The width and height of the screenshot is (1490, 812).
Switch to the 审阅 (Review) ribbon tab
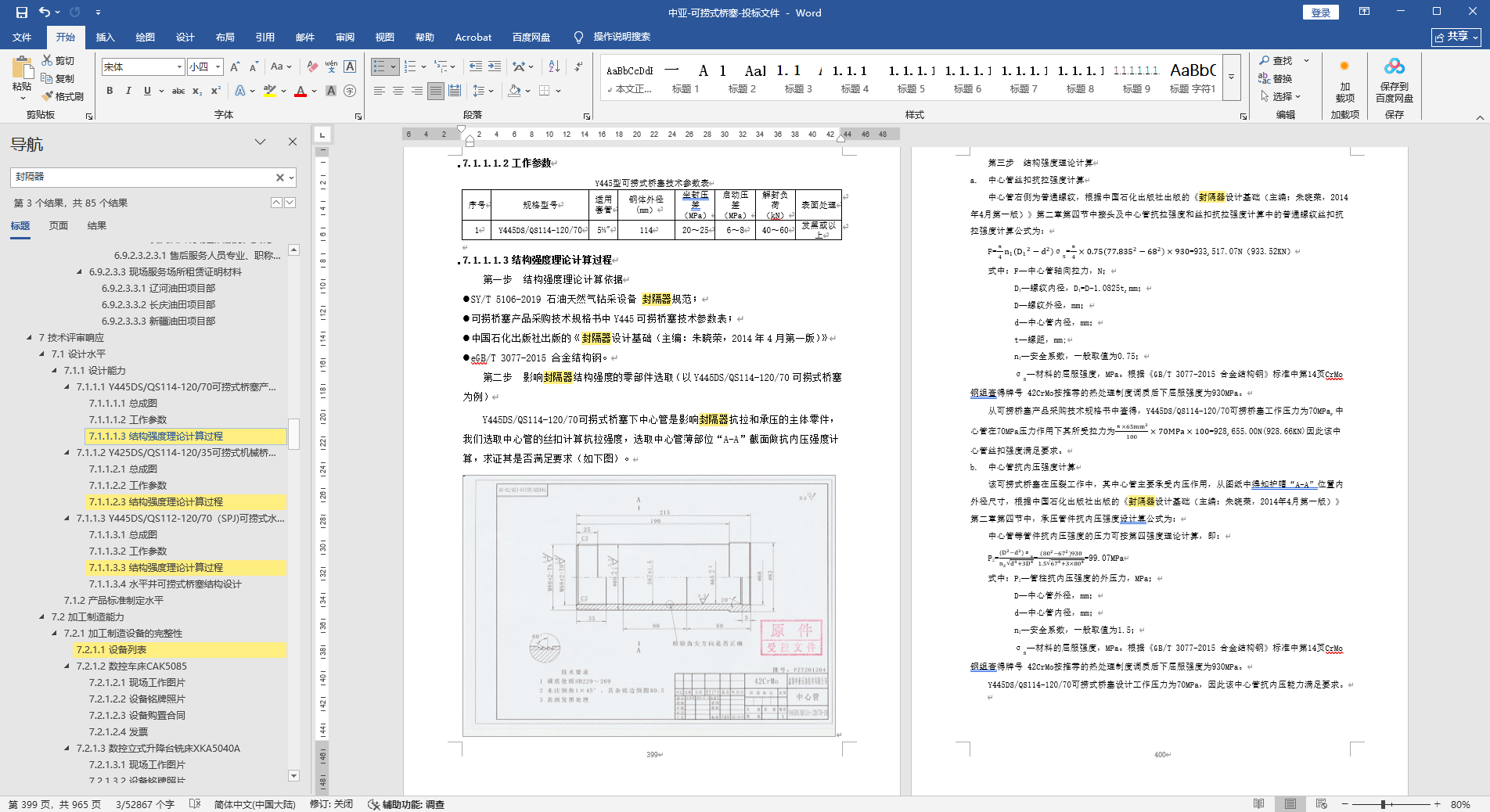345,37
